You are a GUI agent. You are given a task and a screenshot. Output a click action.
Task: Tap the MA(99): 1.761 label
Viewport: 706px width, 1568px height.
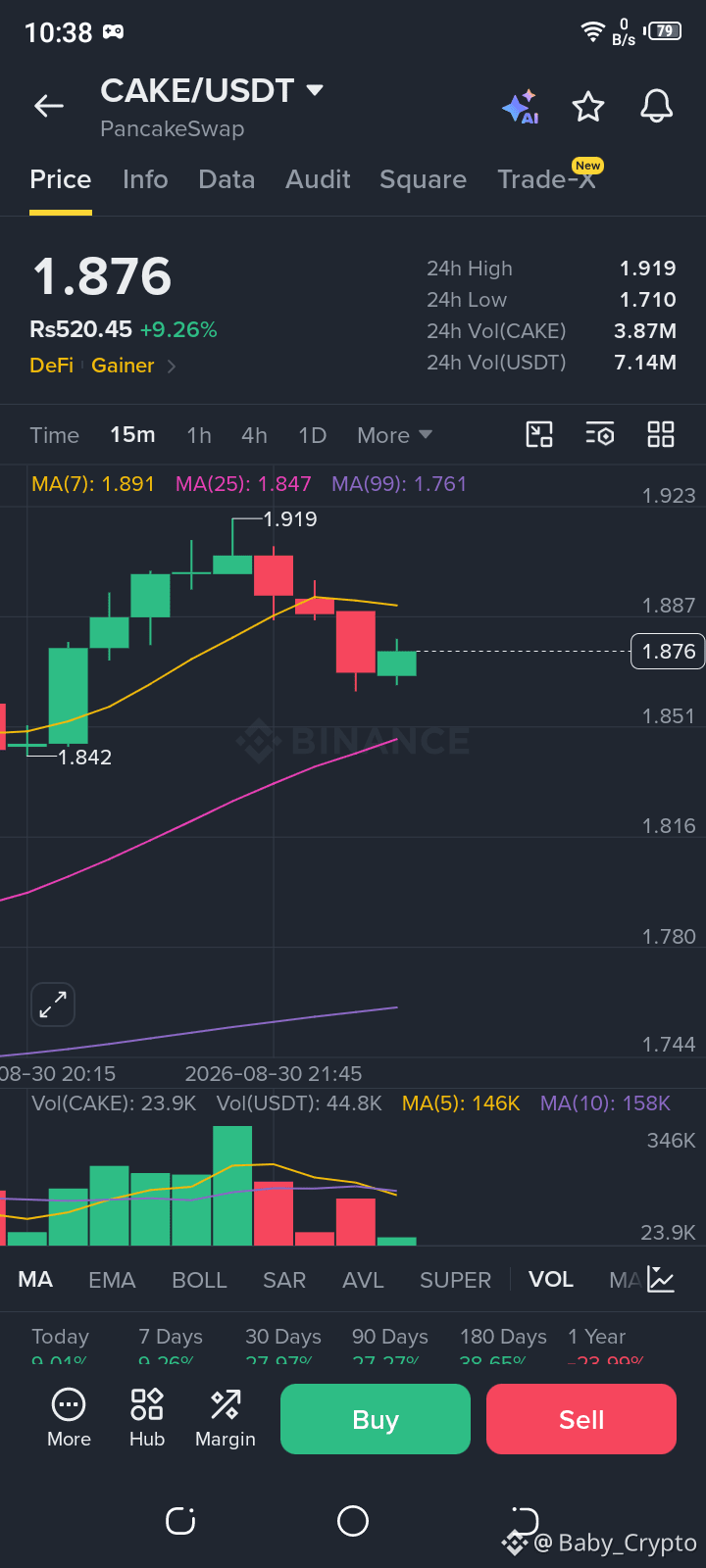coord(399,484)
